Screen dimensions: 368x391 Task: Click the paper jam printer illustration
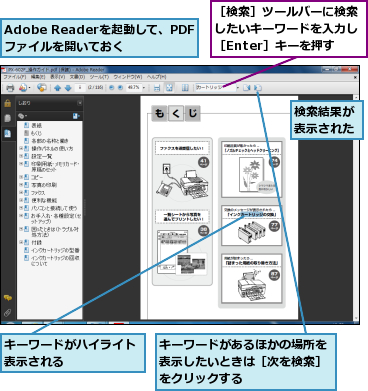tap(251, 286)
